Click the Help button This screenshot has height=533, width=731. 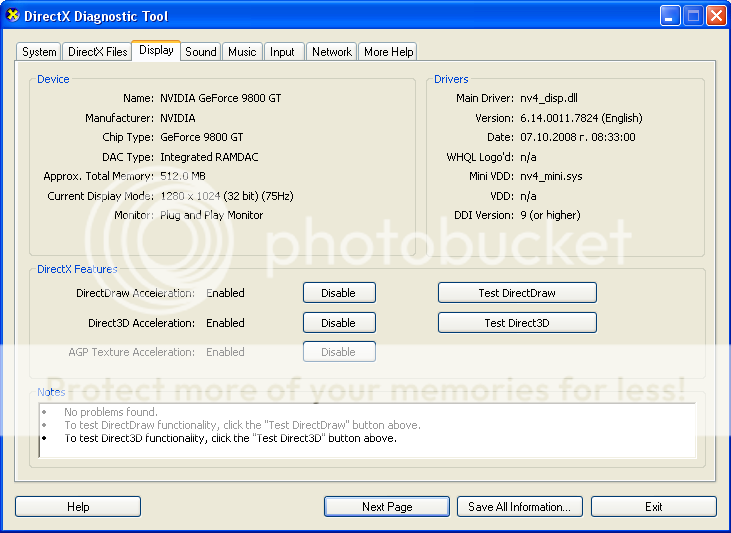point(78,507)
